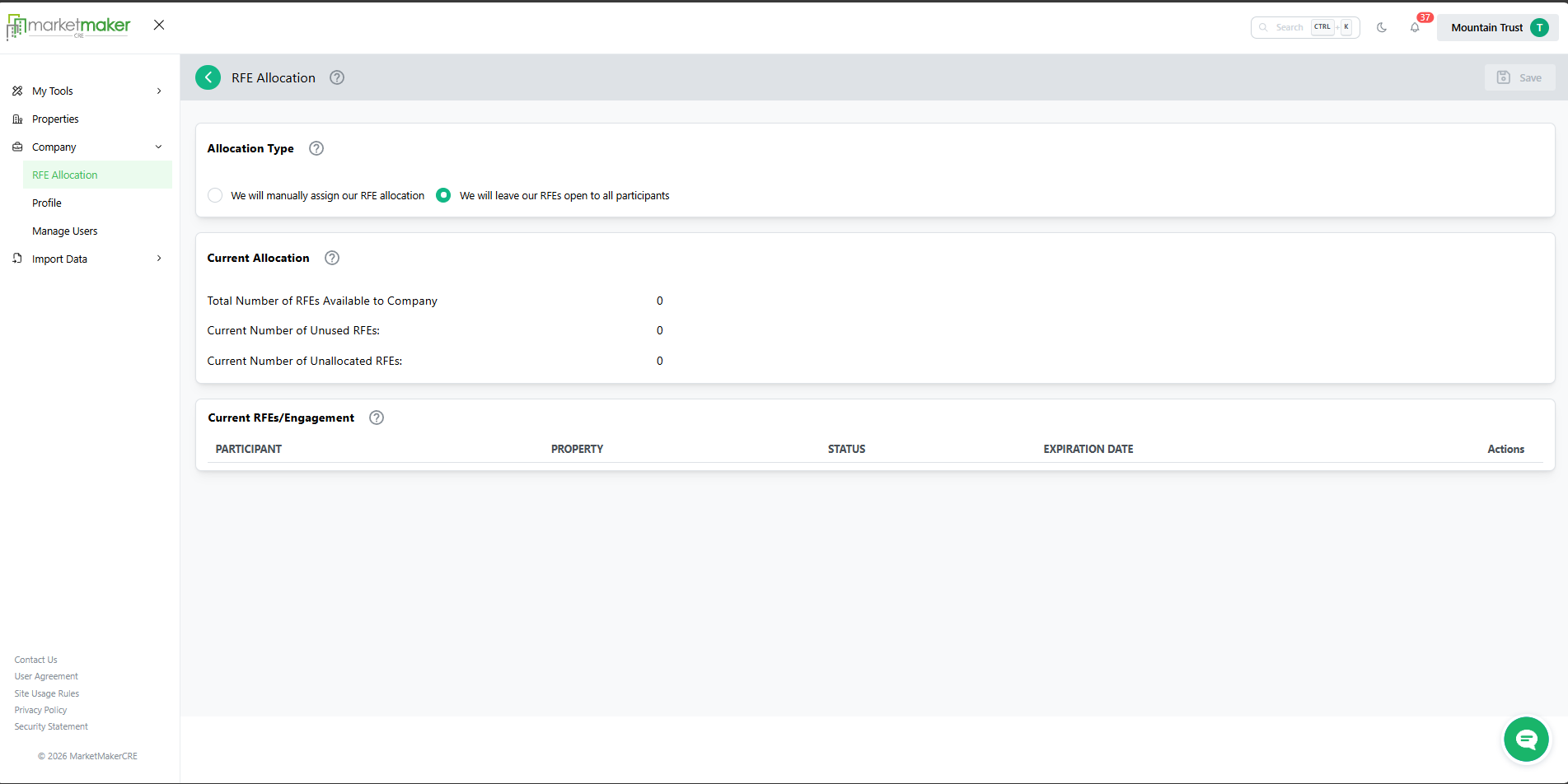Open the company Profile page
Viewport: 1568px width, 784px height.
tap(47, 203)
